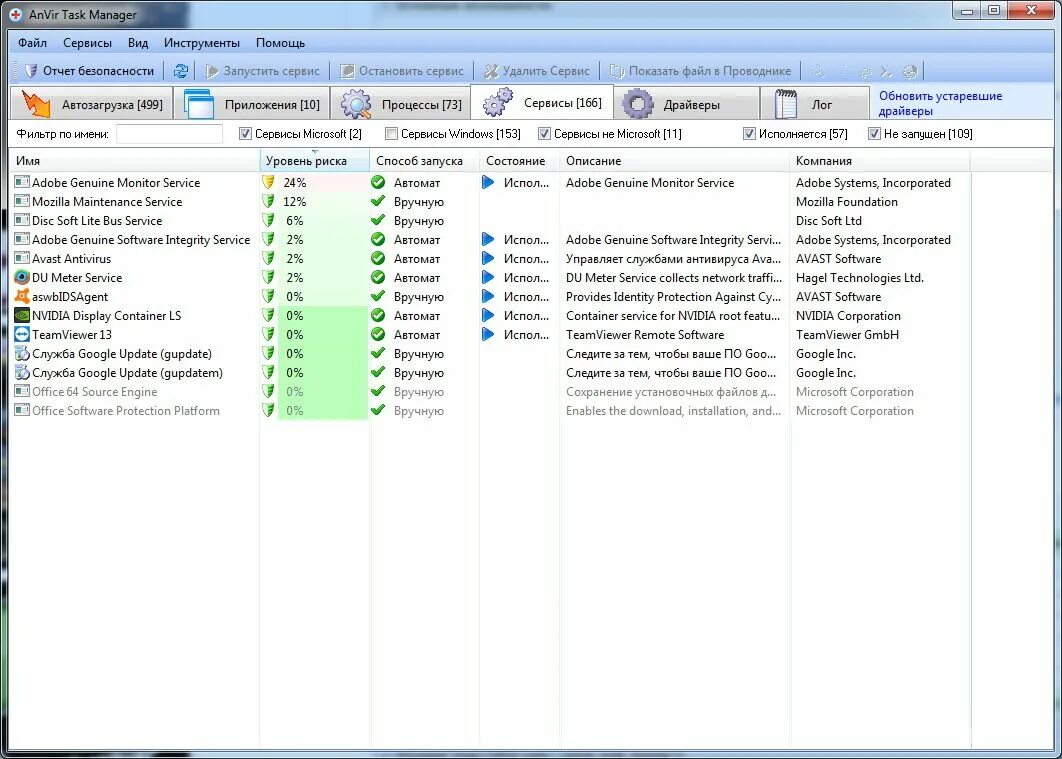1062x759 pixels.
Task: Click the Служба Google Update (gupdatem) icon
Action: (x=22, y=372)
